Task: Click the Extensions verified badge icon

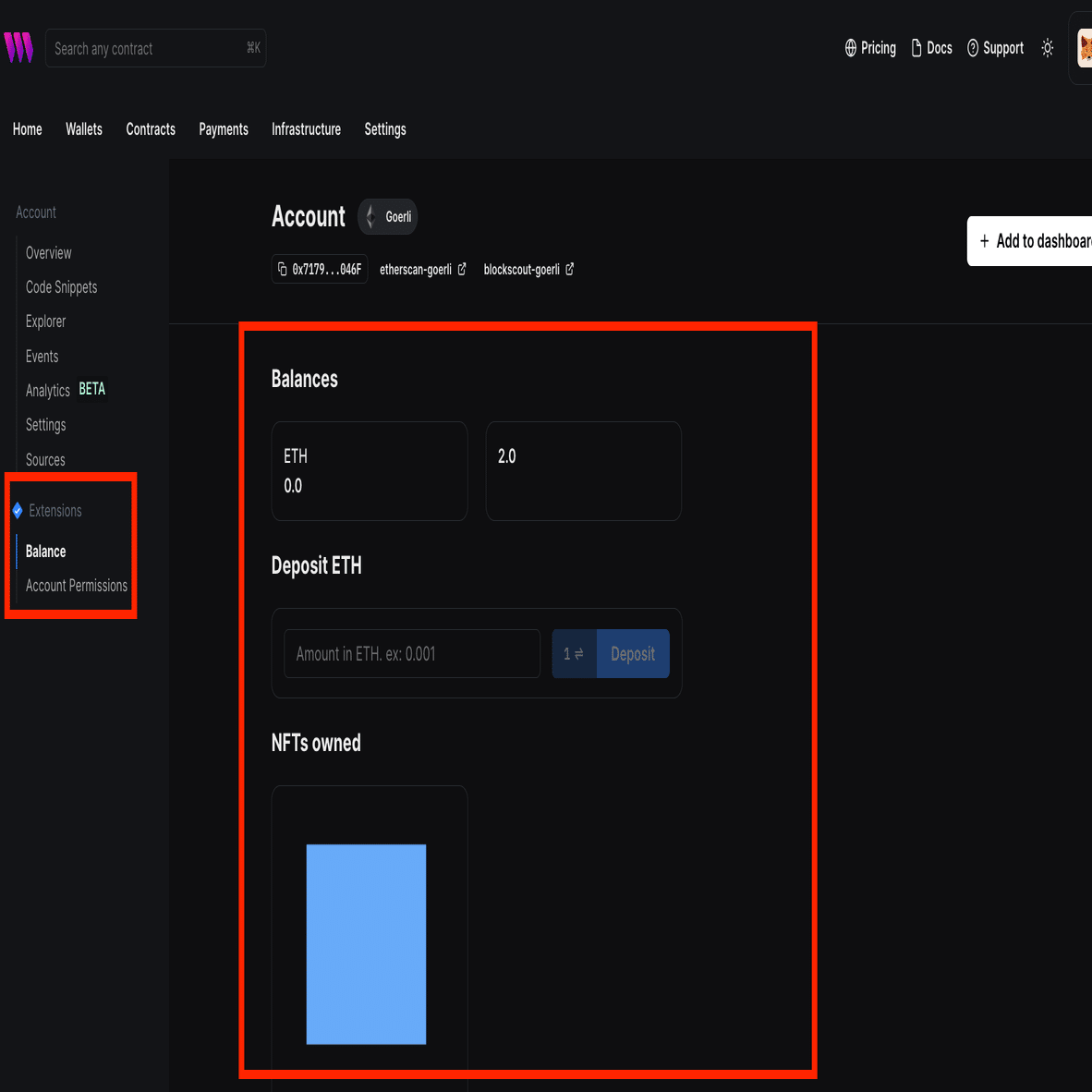Action: 18,511
